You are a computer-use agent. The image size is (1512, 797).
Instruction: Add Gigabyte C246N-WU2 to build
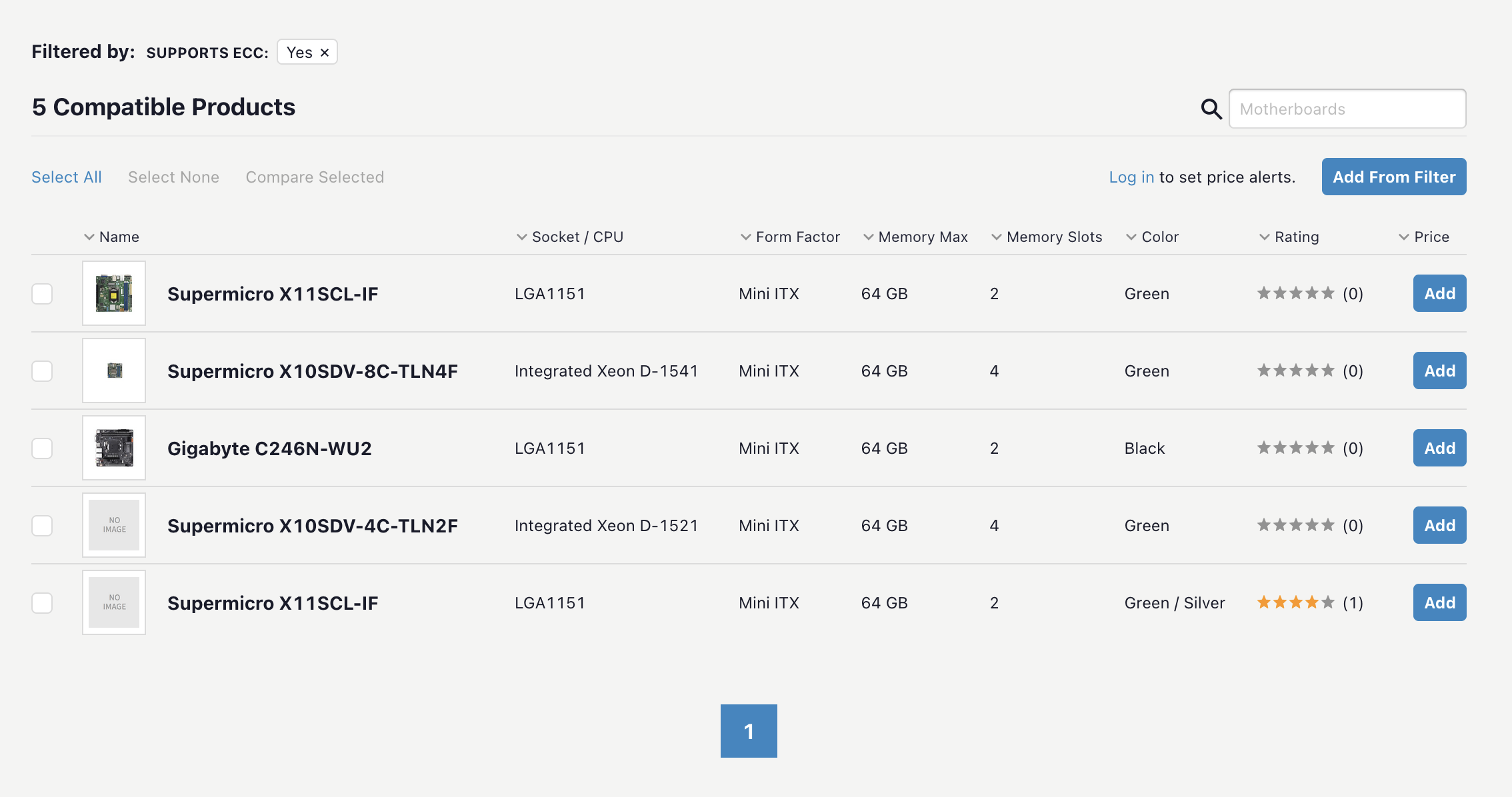[1440, 448]
